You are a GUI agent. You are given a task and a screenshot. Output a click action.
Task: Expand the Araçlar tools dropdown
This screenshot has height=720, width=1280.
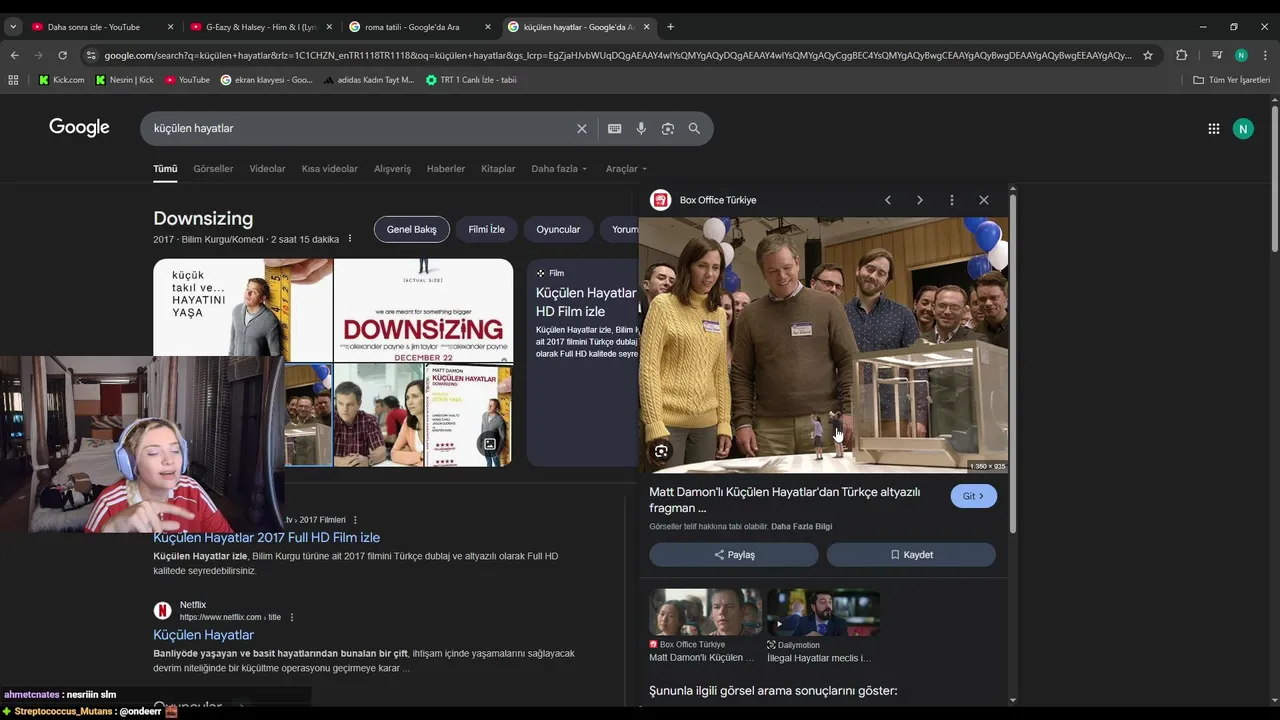(626, 169)
